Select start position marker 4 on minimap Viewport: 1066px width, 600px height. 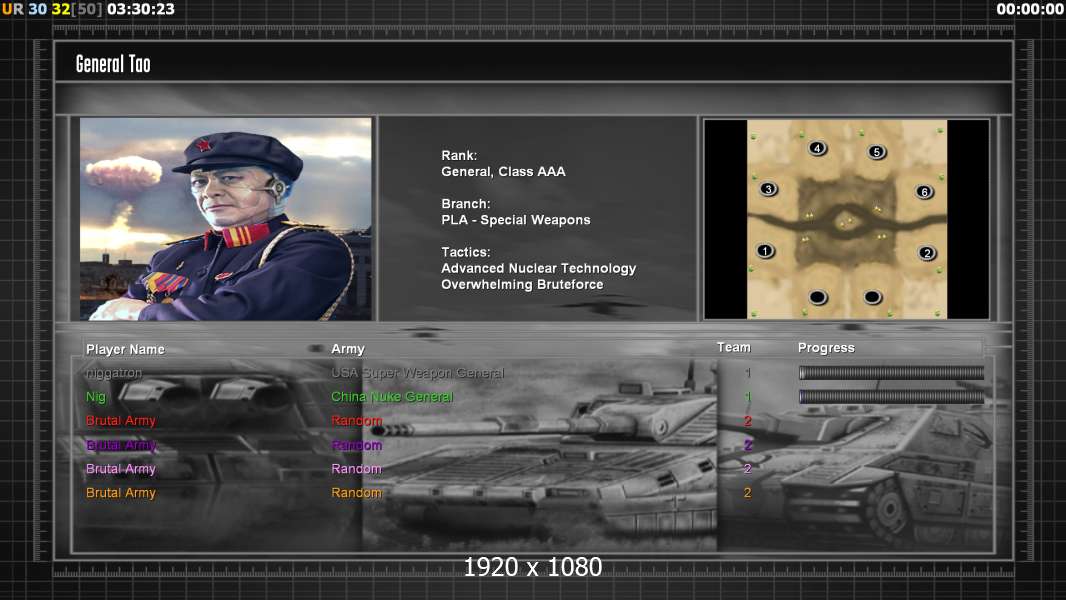817,147
